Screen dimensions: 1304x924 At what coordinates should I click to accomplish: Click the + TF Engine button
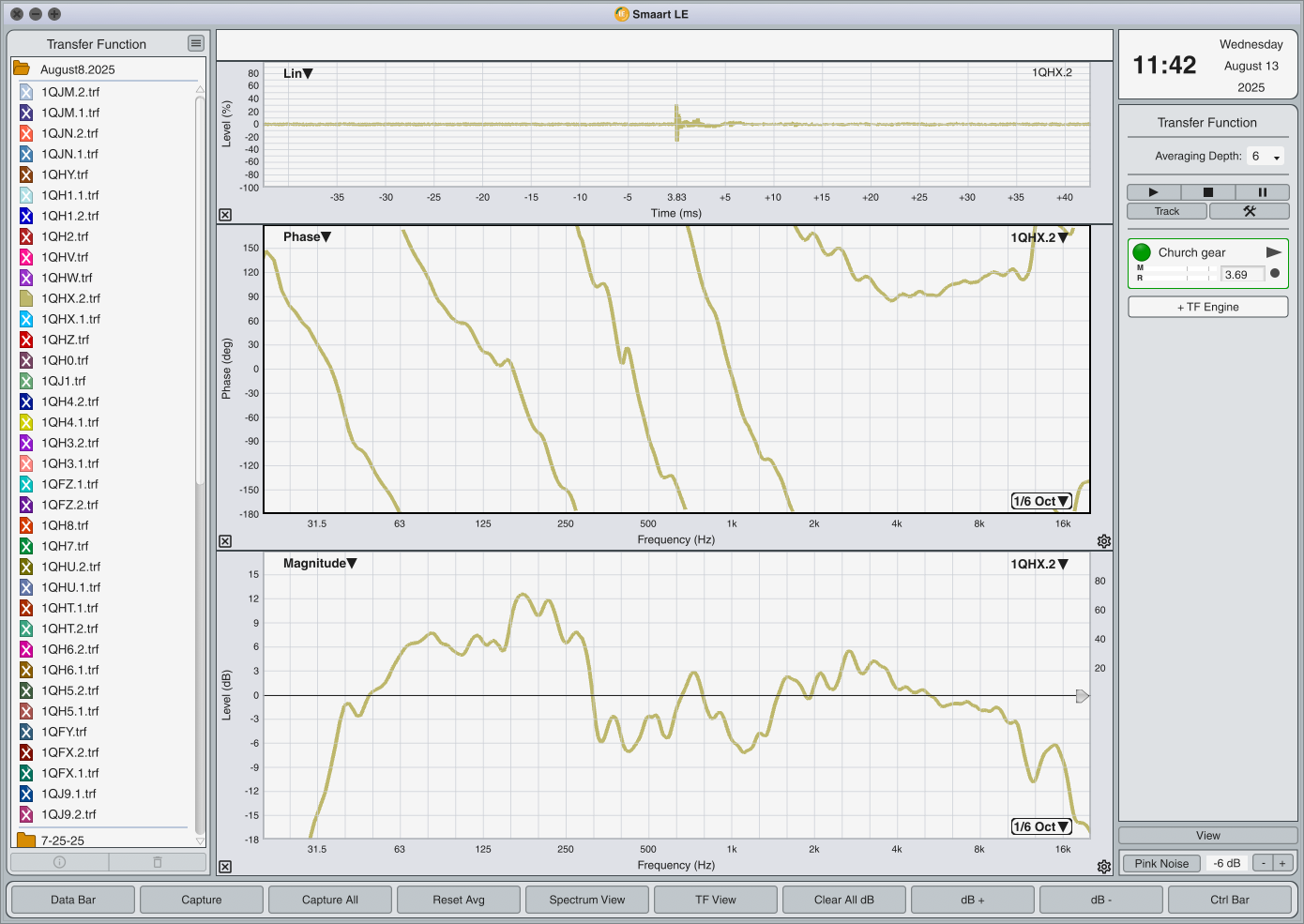1208,307
